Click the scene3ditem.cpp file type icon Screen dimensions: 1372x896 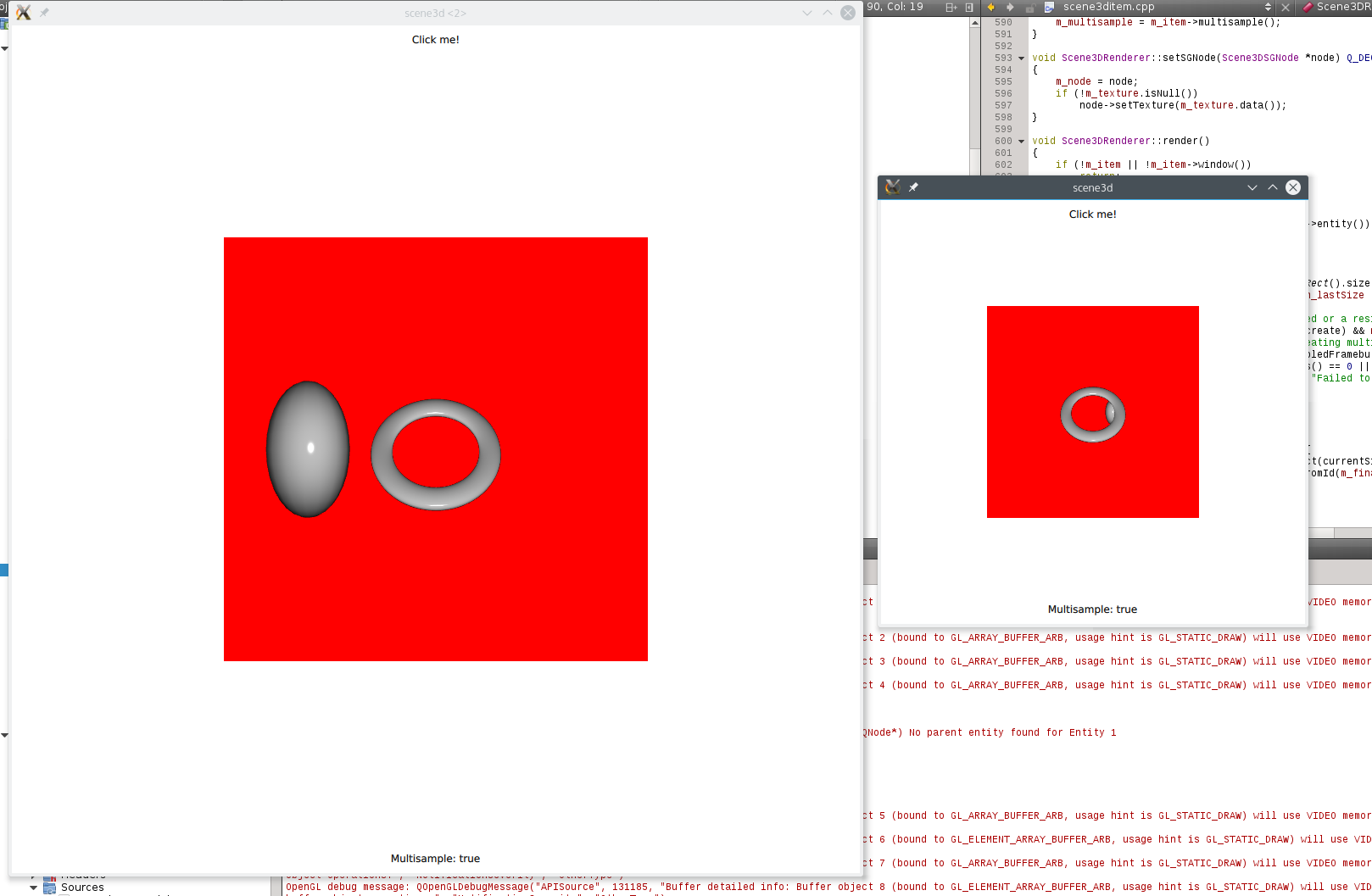coord(1050,7)
